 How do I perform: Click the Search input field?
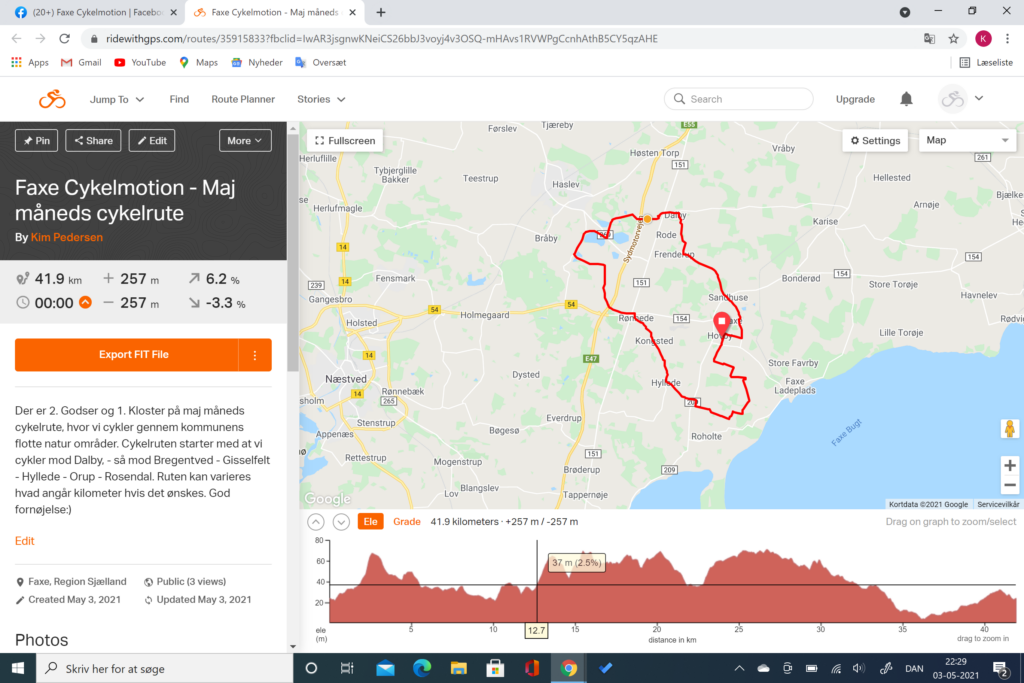(x=739, y=99)
